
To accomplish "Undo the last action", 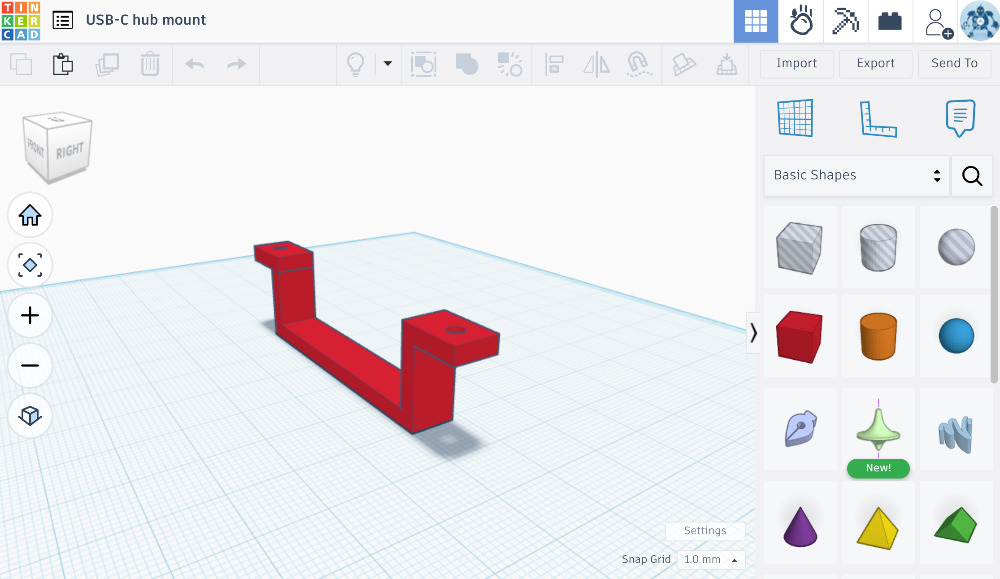I will [196, 64].
